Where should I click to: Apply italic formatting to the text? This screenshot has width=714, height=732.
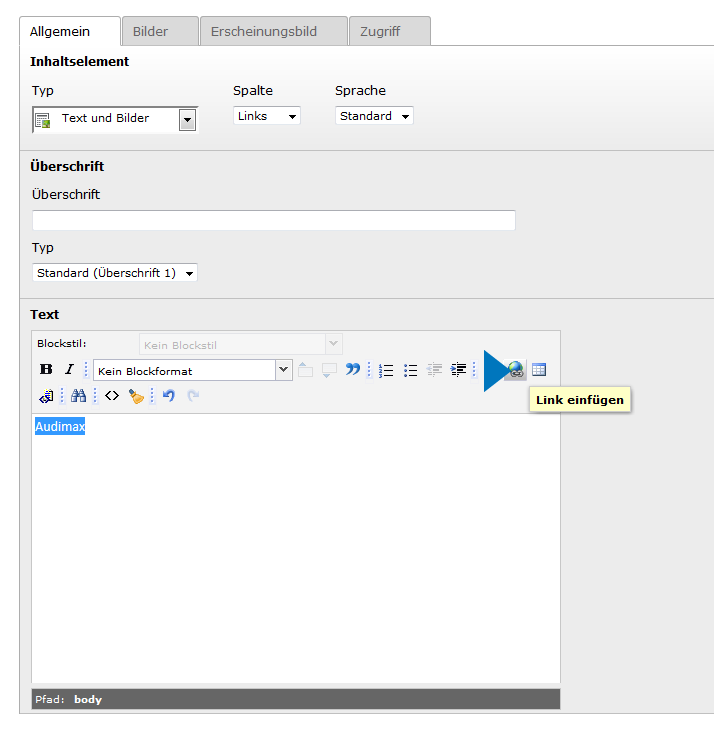69,370
